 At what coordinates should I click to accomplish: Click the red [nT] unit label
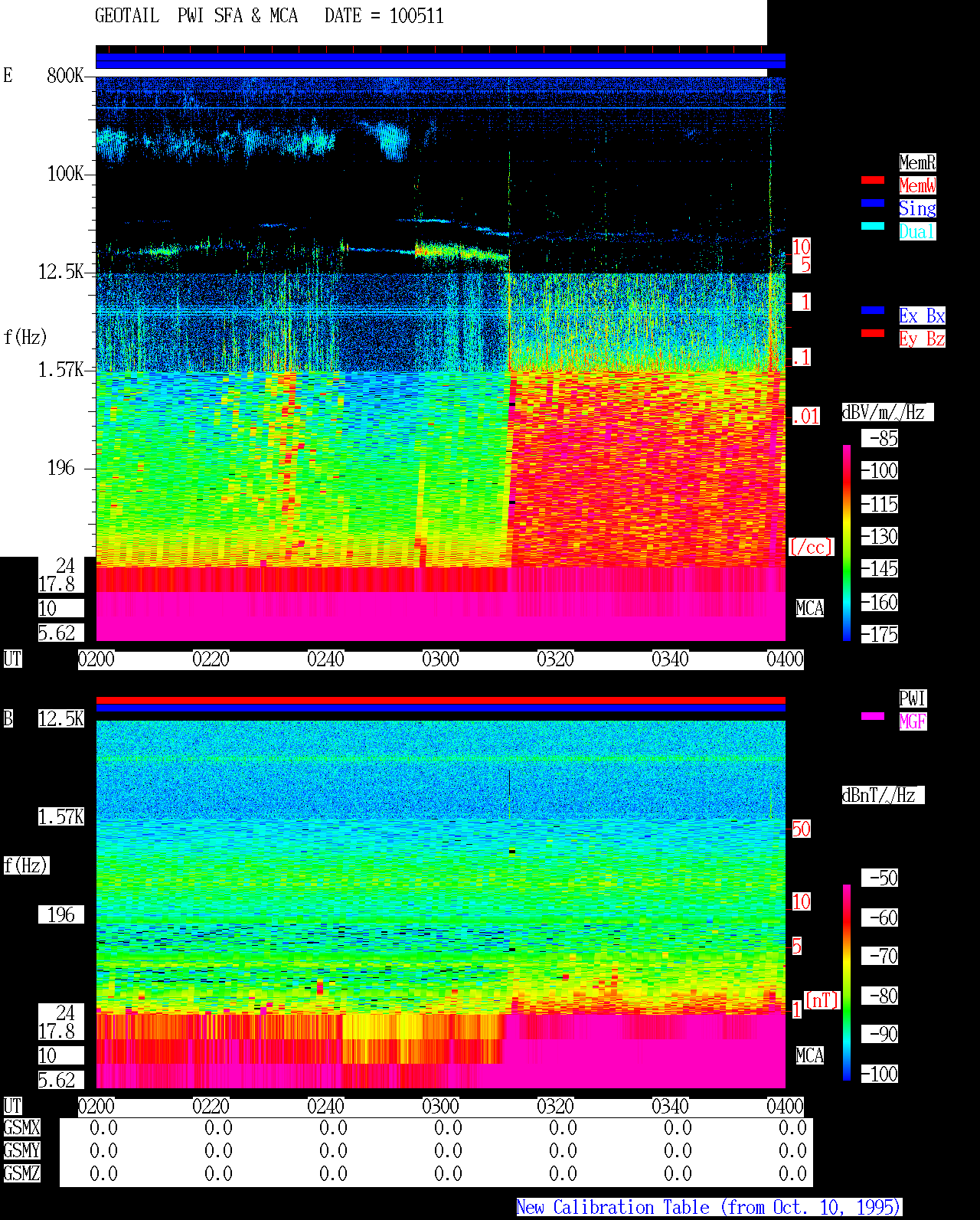(x=822, y=1000)
